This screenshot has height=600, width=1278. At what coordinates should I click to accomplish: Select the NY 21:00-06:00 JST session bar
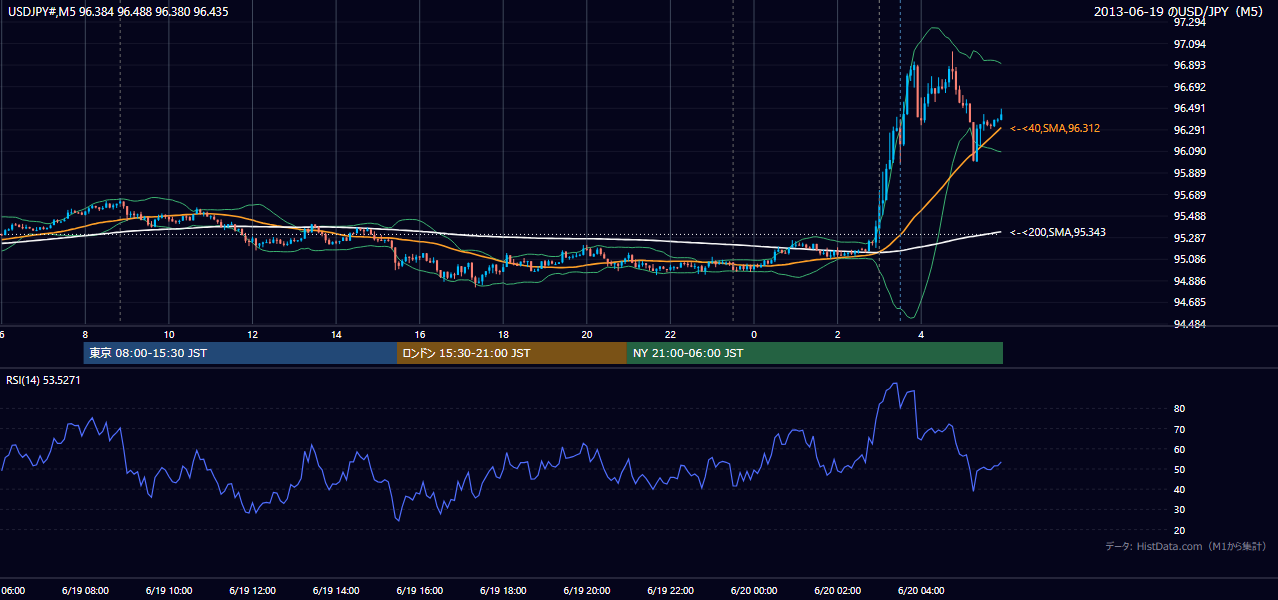(815, 353)
